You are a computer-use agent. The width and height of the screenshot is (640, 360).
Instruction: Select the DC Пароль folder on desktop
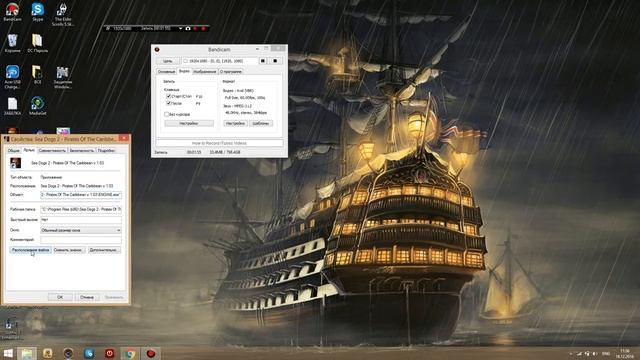(38, 43)
